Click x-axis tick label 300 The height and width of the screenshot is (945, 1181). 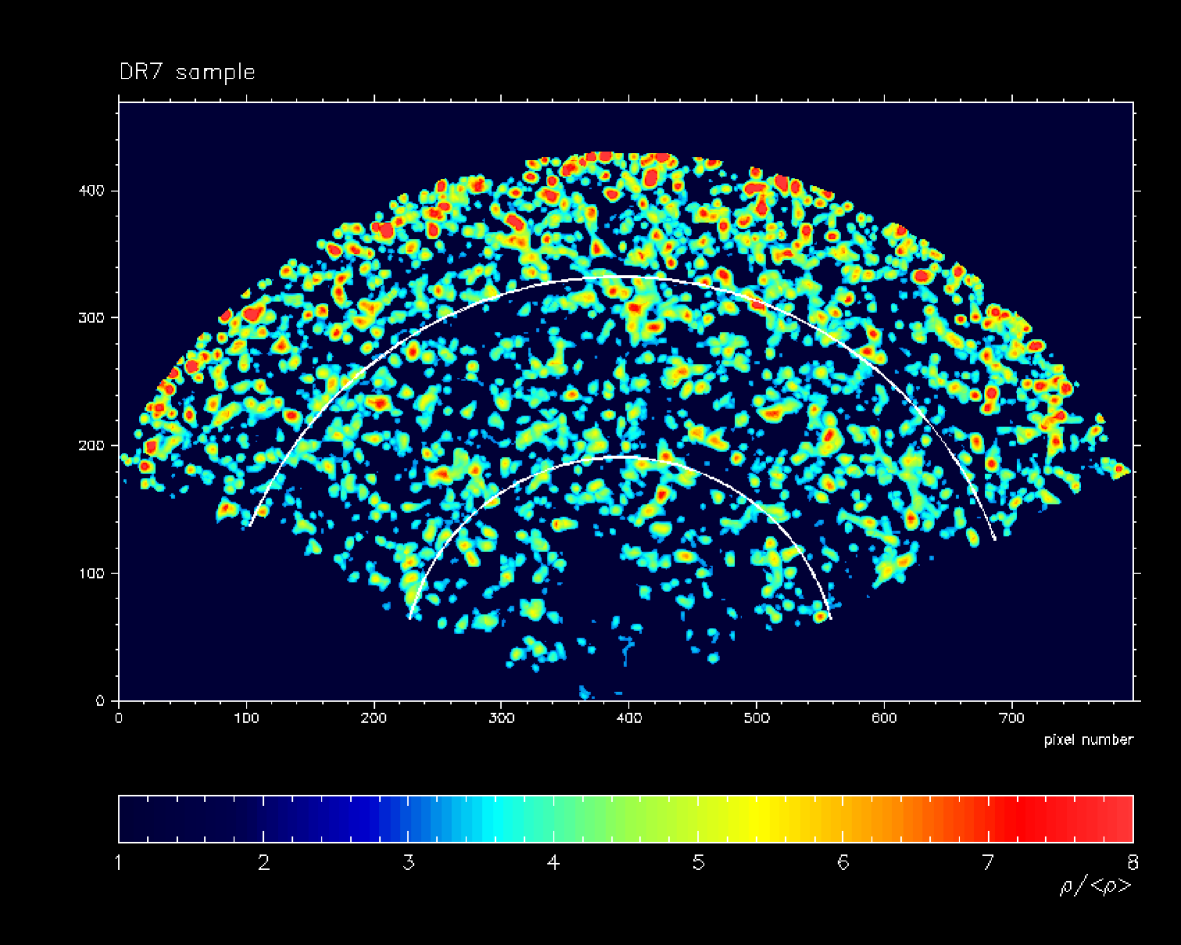tap(502, 718)
